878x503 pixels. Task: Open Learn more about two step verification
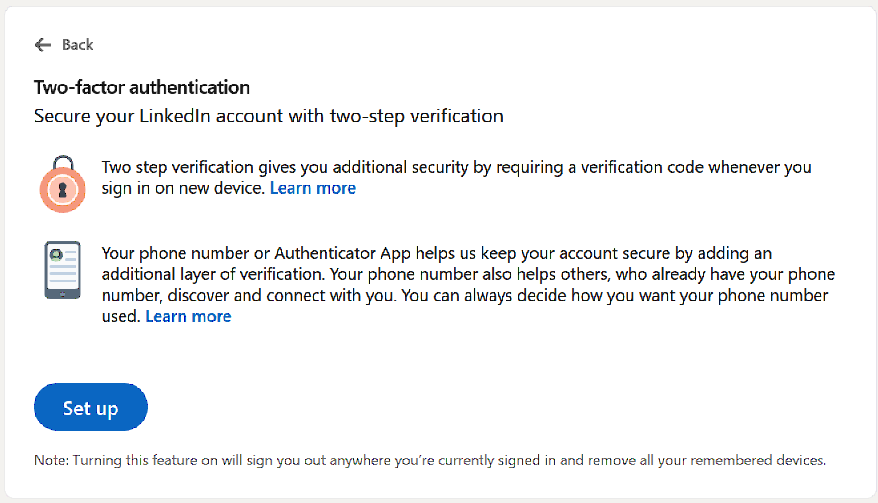point(313,188)
